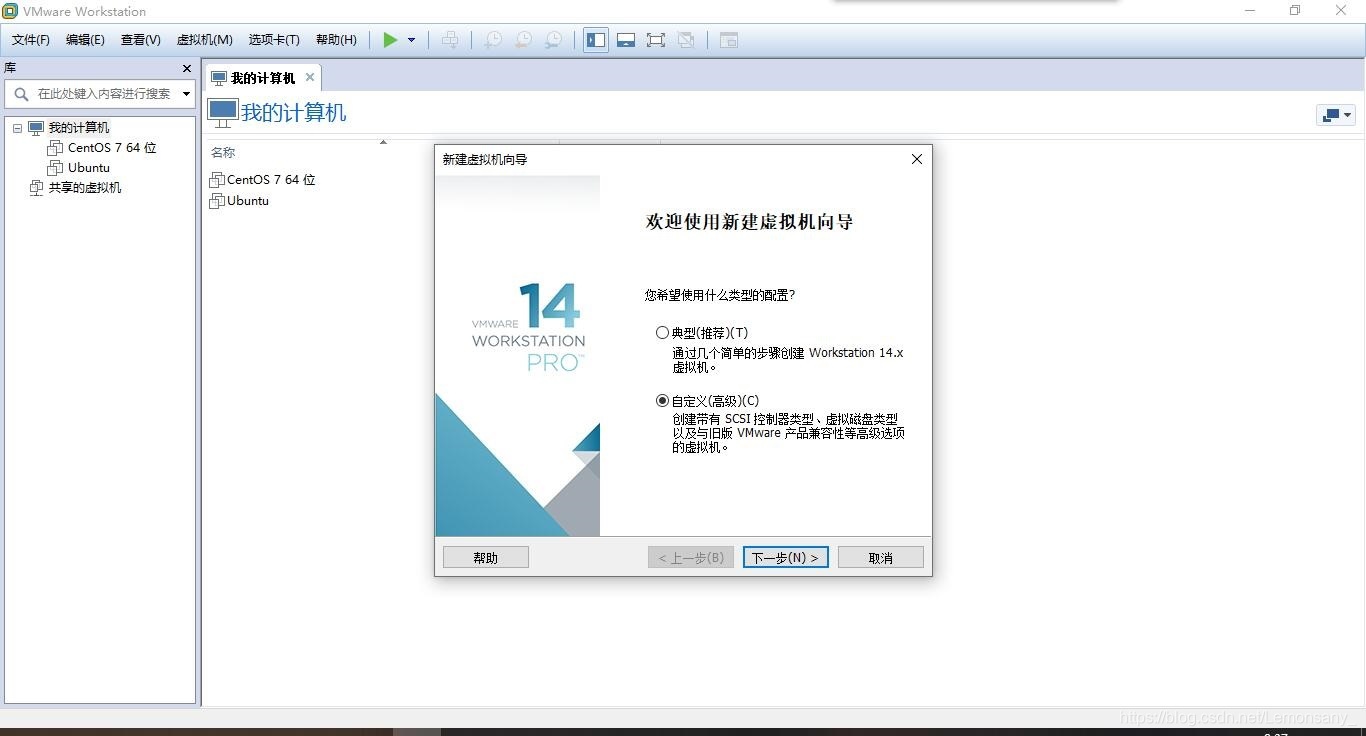Collapse the 我的计算机 tree node

[17, 128]
